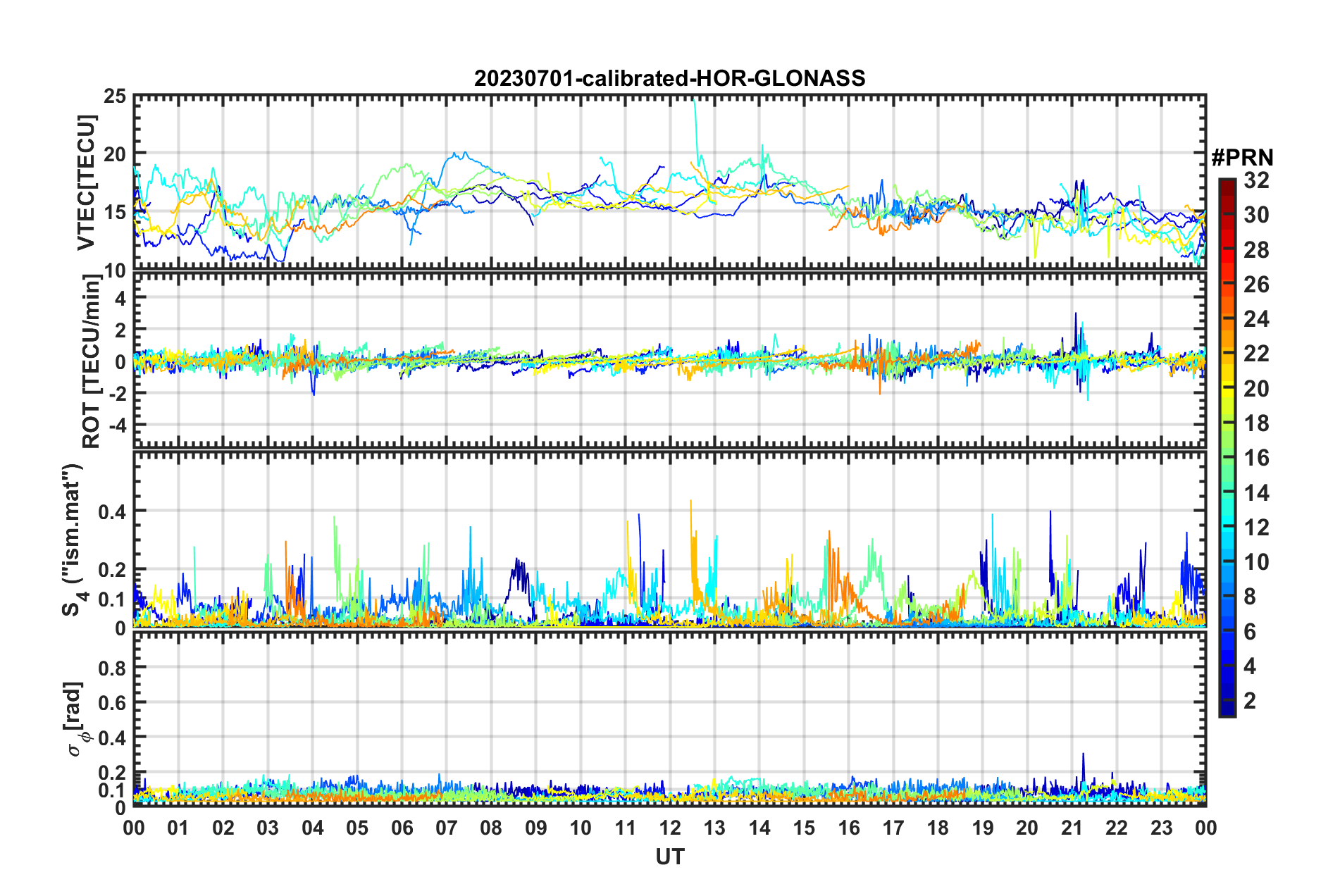Click the sigma-phi [rad] axis label
Viewport: 1340px width, 896px height.
[75, 719]
